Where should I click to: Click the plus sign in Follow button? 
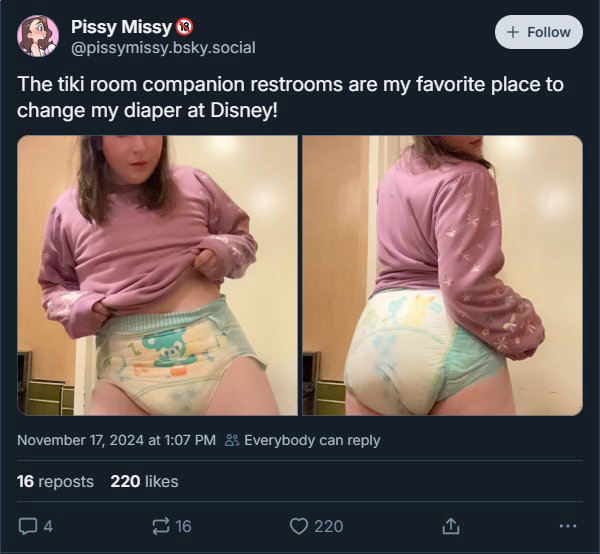(513, 32)
